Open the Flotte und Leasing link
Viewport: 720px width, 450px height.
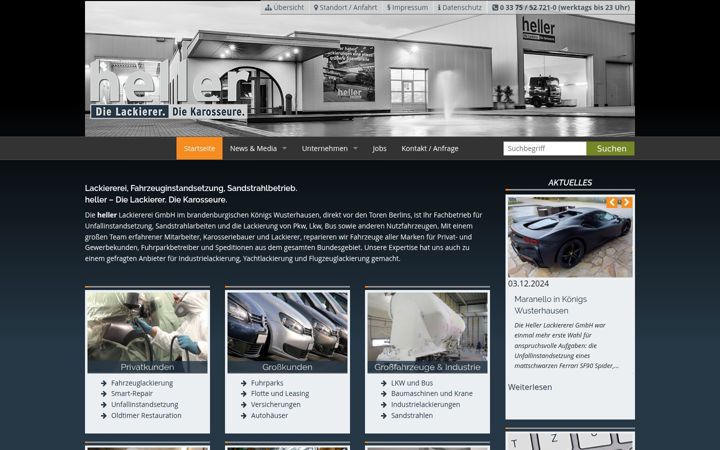click(x=280, y=394)
